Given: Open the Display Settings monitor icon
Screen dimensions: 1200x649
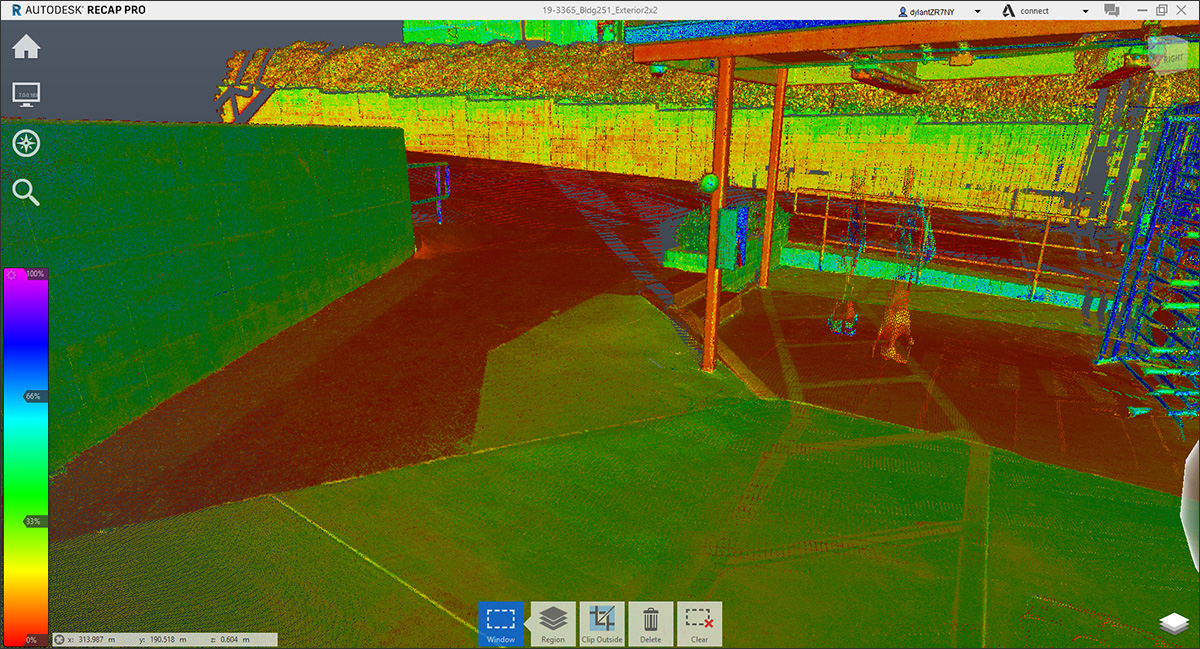Looking at the screenshot, I should coord(26,95).
